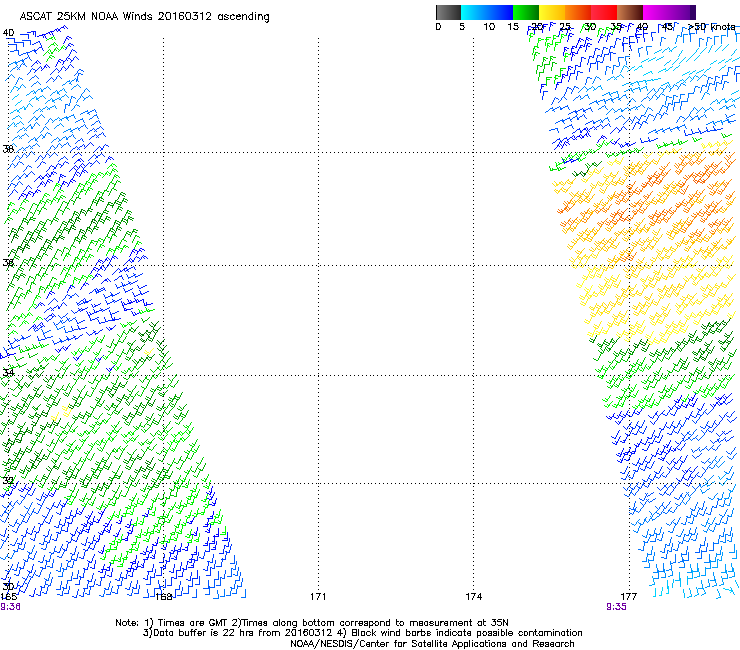Click latitude label 30 at bottom left
Viewport: 740px width, 650px height.
pos(8,587)
